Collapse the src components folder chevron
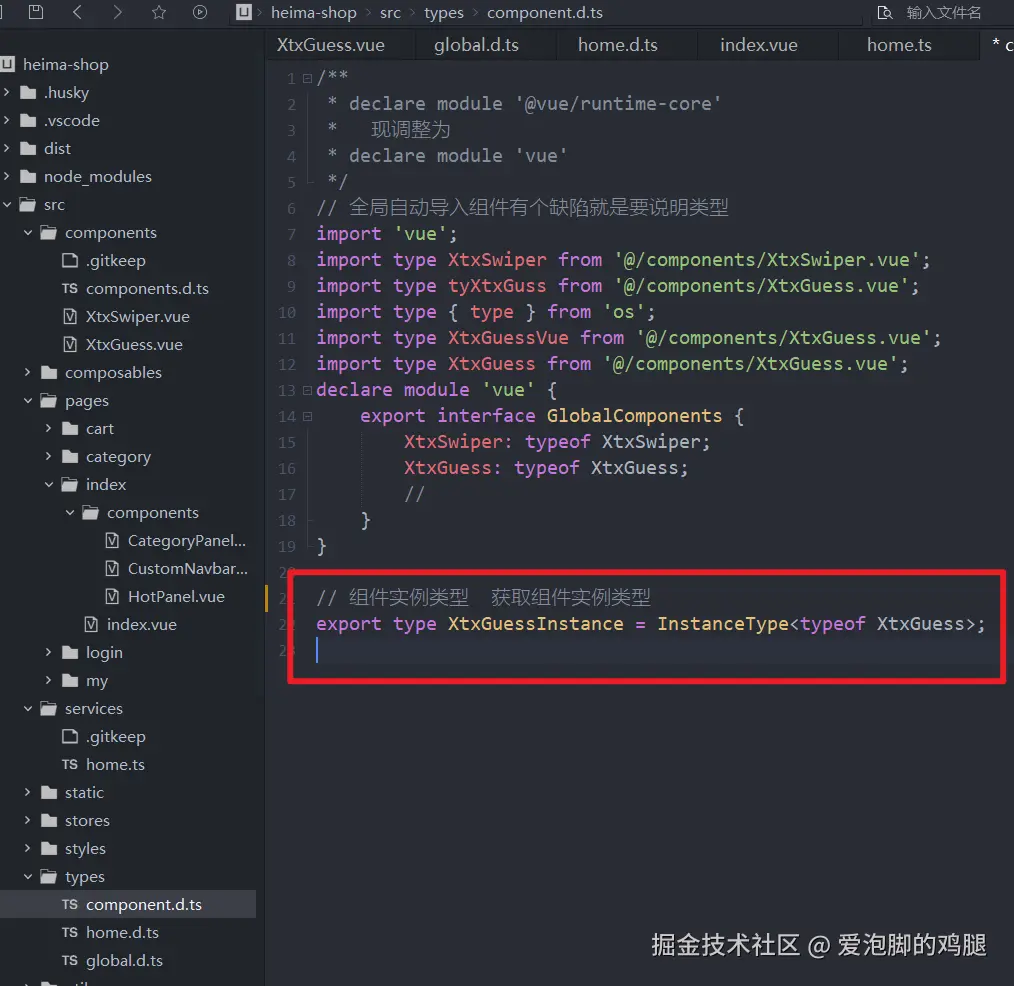 28,232
